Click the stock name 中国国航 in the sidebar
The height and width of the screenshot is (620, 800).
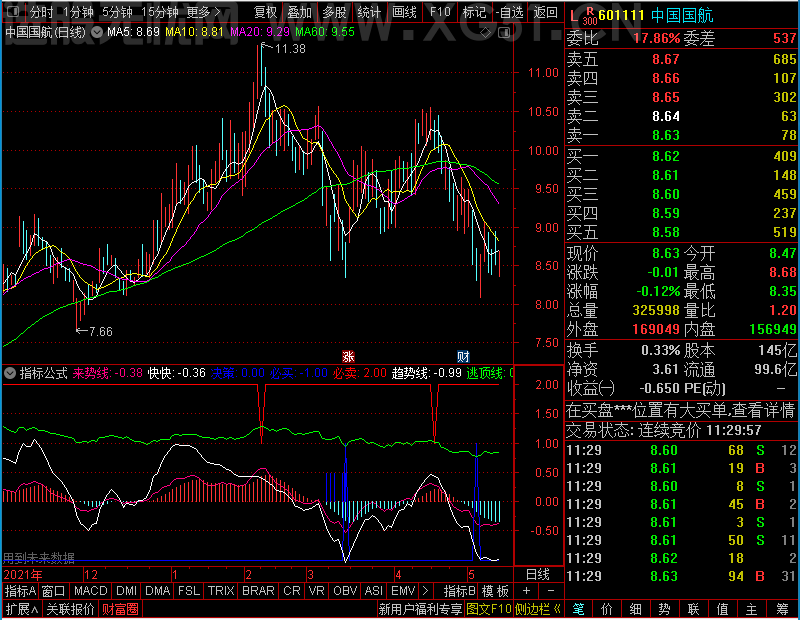click(x=682, y=15)
